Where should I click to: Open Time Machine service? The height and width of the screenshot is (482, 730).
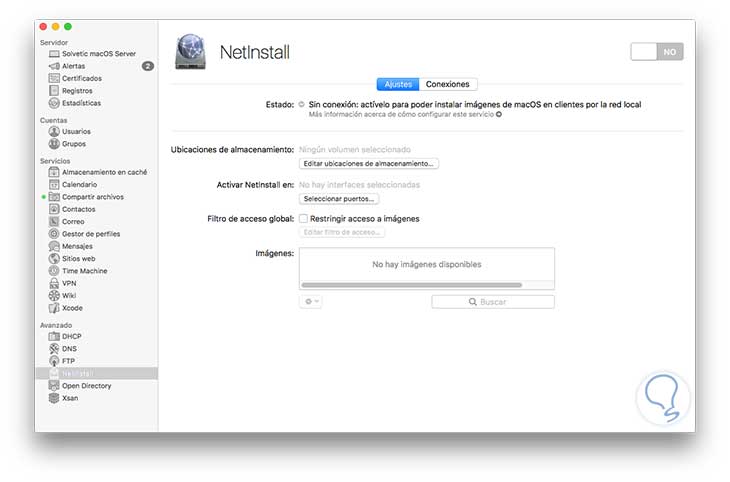point(78,271)
